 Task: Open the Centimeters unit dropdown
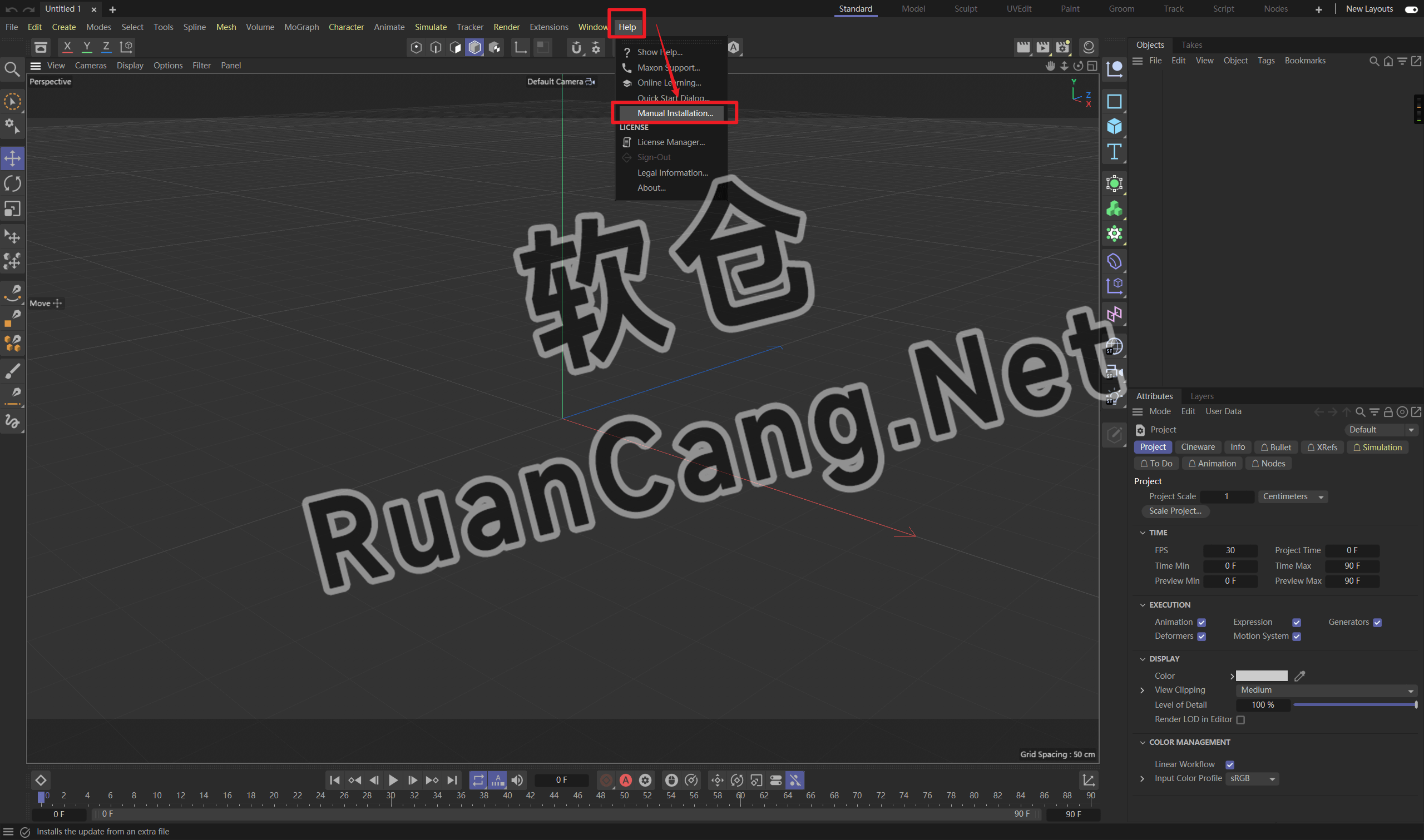point(1293,496)
